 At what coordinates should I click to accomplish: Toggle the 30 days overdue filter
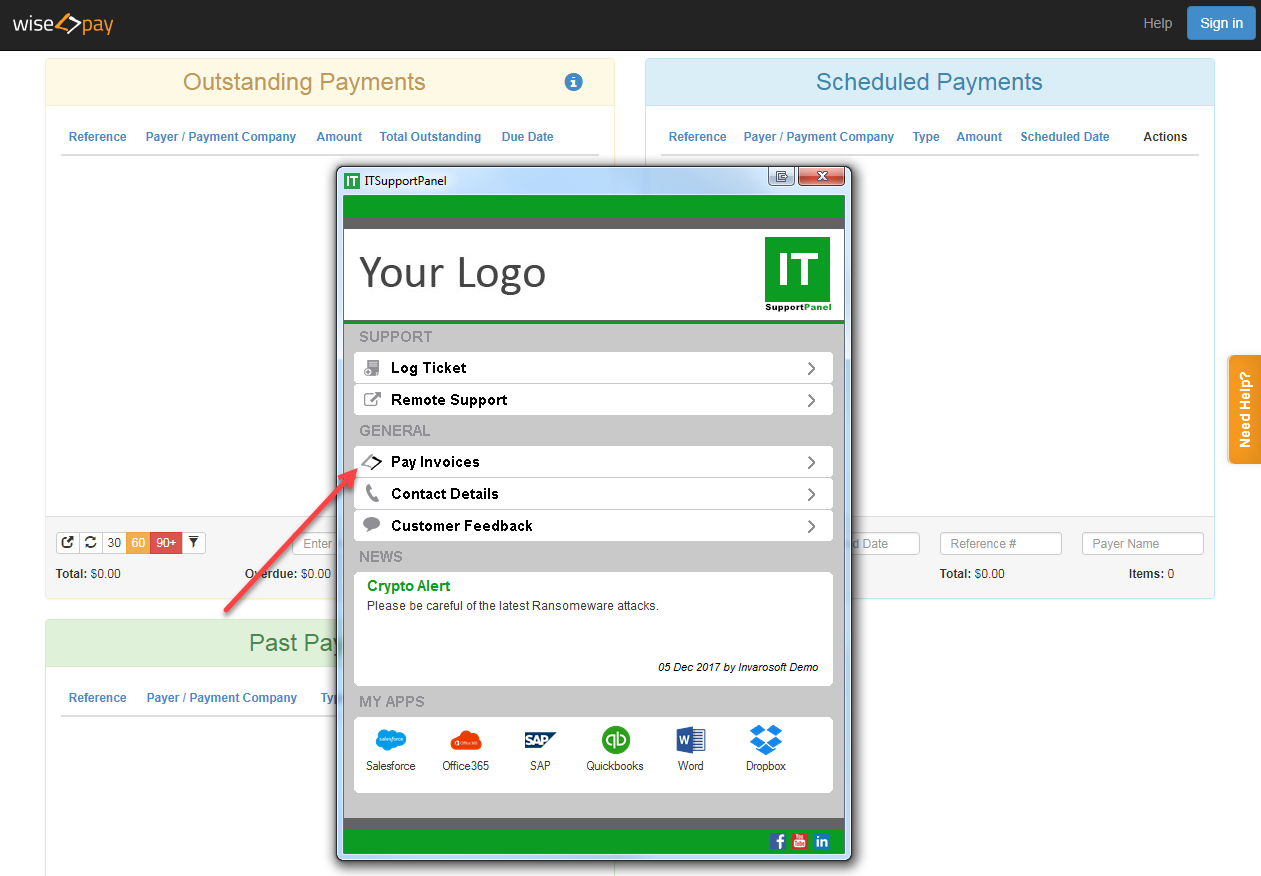pyautogui.click(x=114, y=543)
